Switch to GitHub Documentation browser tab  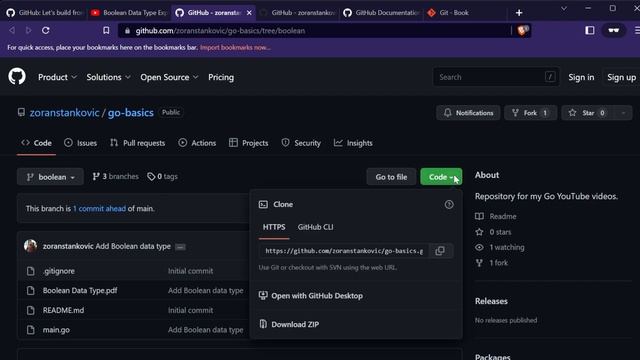[382, 13]
